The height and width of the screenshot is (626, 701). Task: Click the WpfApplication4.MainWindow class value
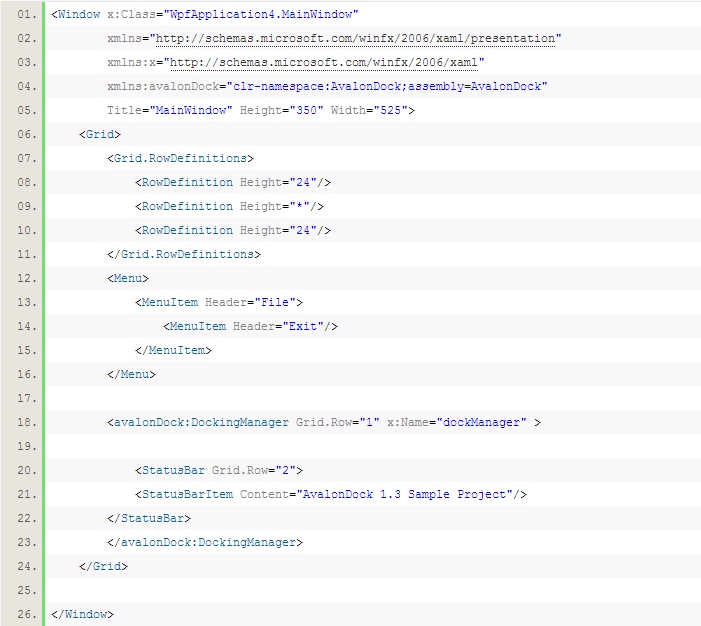tap(254, 14)
